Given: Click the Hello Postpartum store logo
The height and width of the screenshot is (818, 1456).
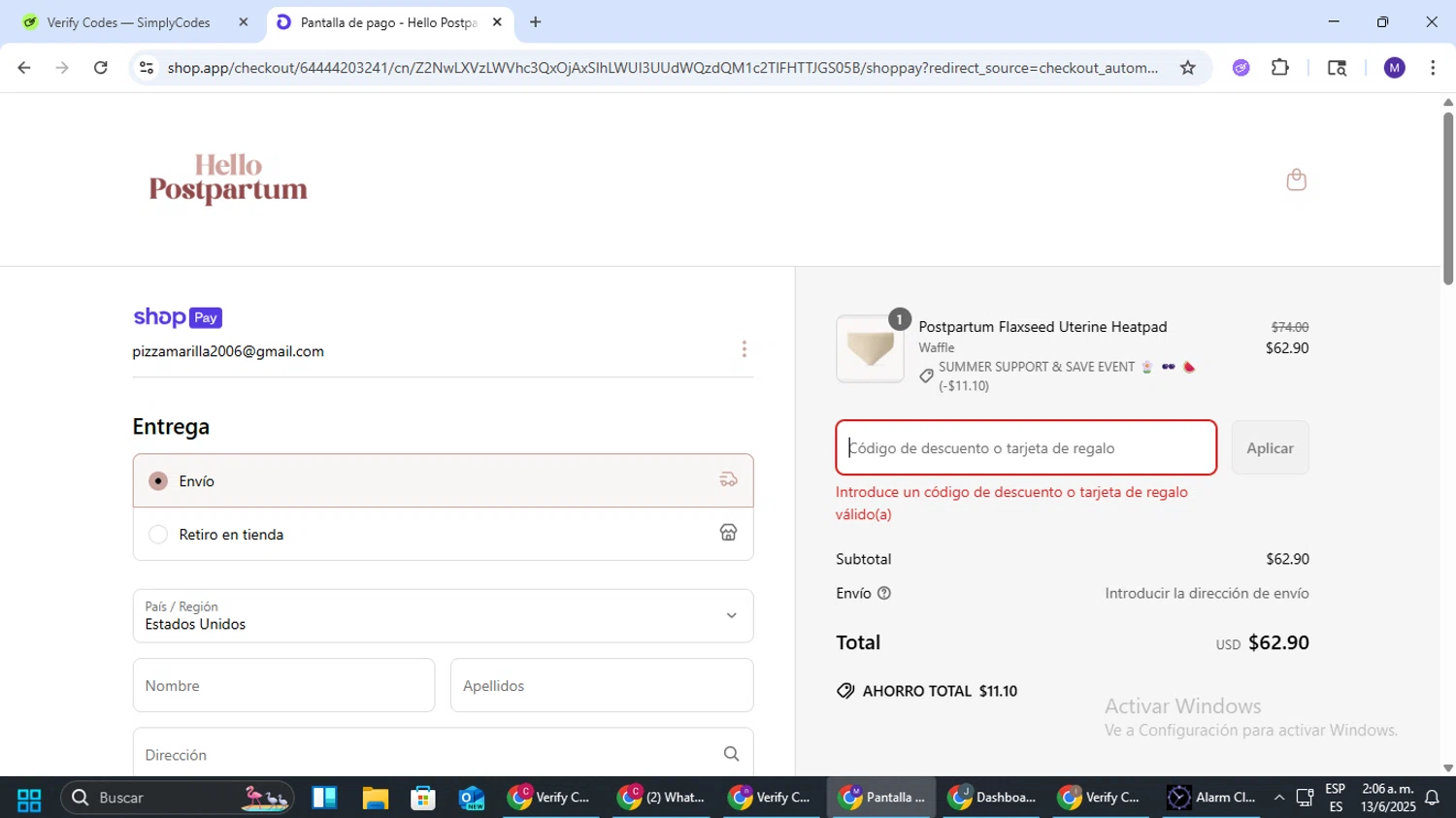Looking at the screenshot, I should coord(228,179).
